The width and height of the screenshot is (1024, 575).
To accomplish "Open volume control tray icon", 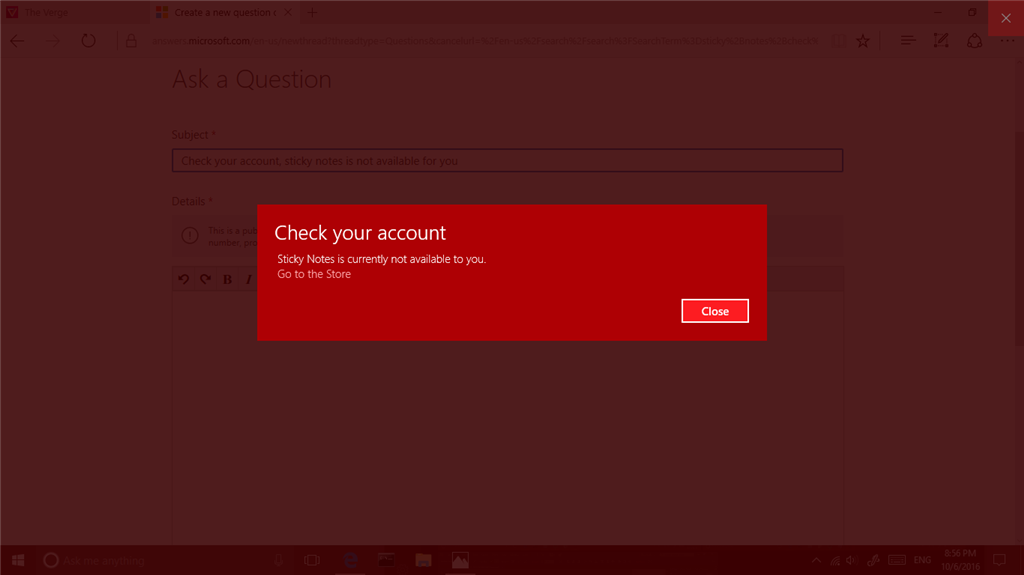I will click(851, 560).
